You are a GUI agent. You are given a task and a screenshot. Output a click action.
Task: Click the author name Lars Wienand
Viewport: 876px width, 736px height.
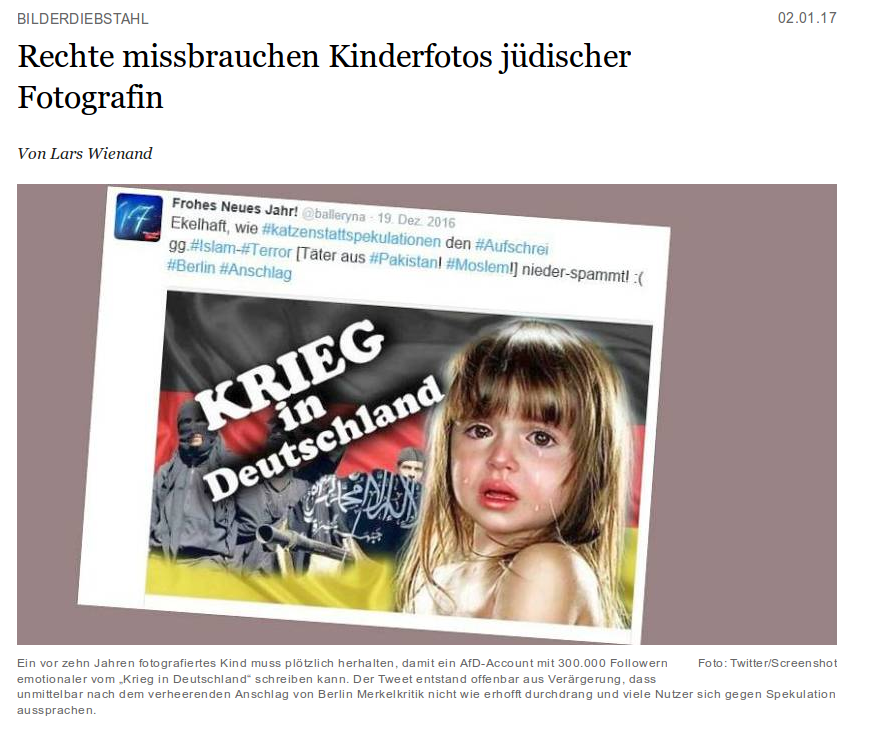pyautogui.click(x=101, y=154)
